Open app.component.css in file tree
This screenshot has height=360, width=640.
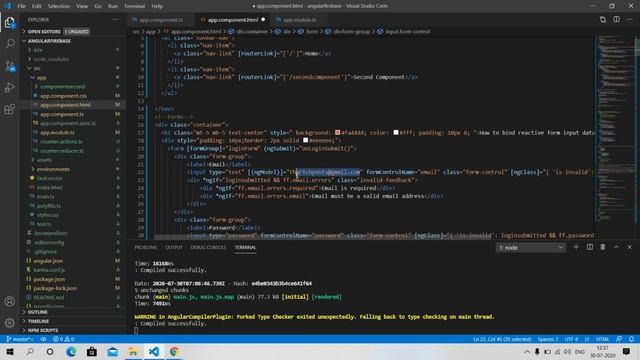(x=63, y=96)
